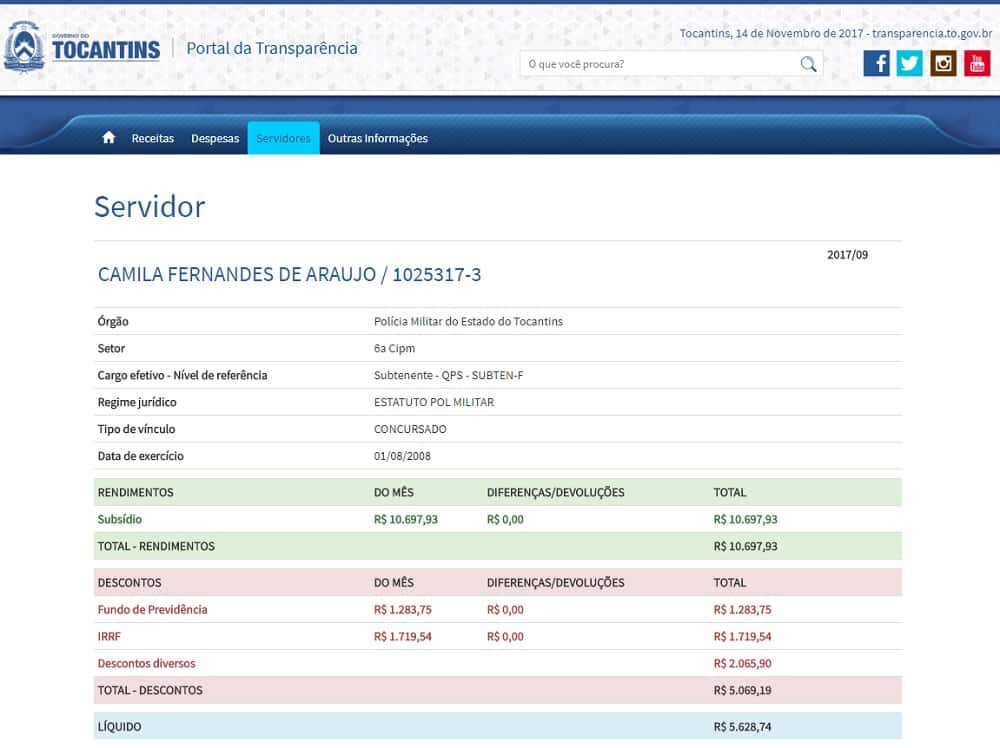The width and height of the screenshot is (1000, 748).
Task: Click the IRRF discount row label
Action: [x=109, y=637]
